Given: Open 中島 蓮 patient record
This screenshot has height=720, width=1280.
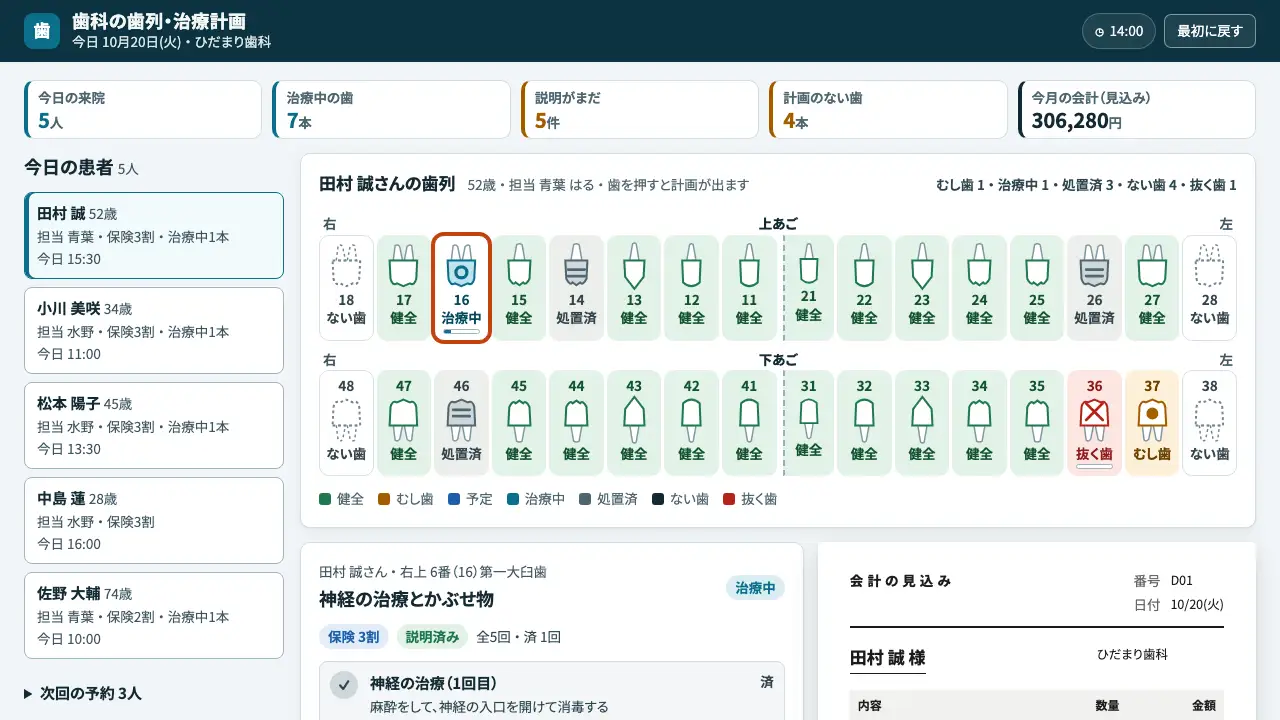Looking at the screenshot, I should (154, 521).
